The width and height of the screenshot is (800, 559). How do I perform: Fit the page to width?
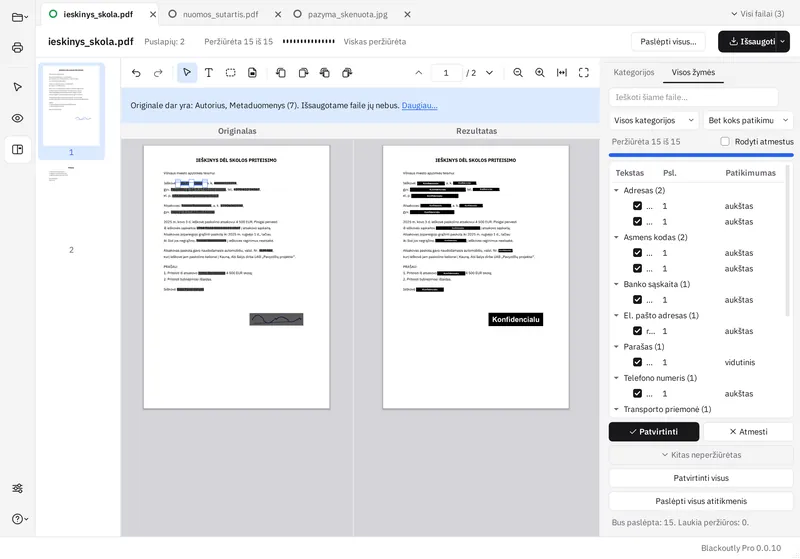tap(562, 73)
